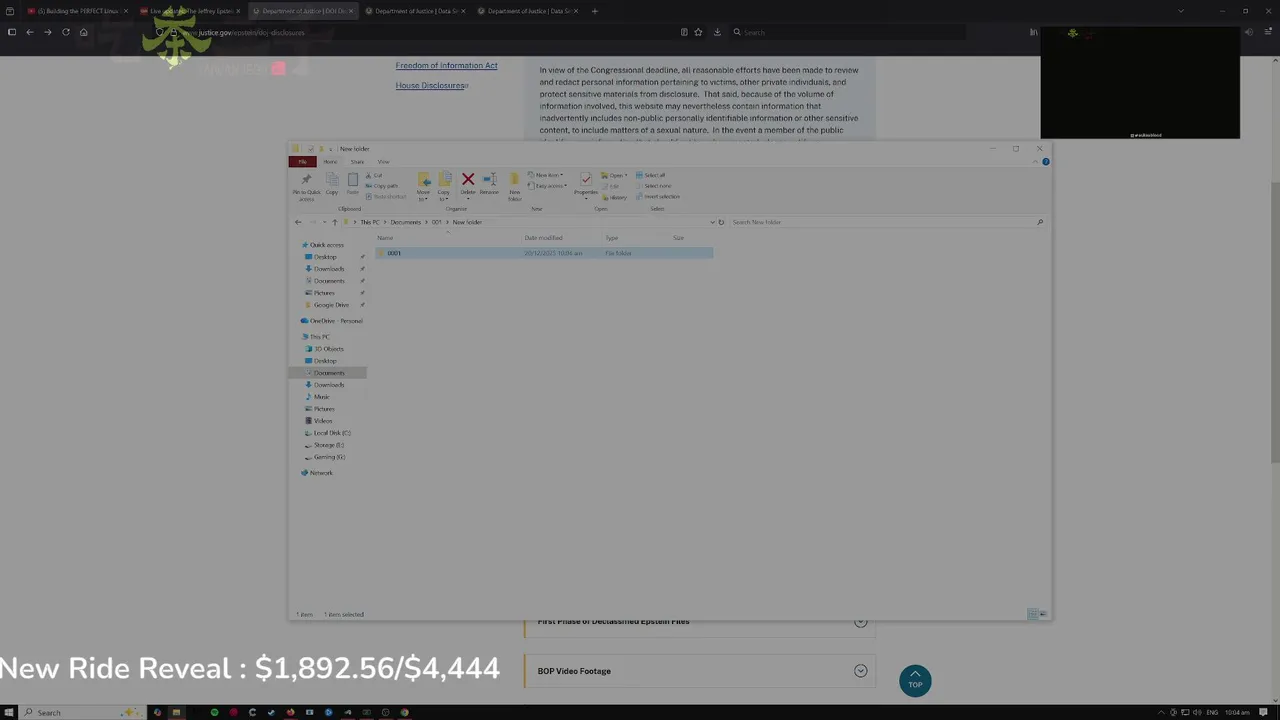
Task: Open the Copy to dropdown
Action: tap(445, 187)
